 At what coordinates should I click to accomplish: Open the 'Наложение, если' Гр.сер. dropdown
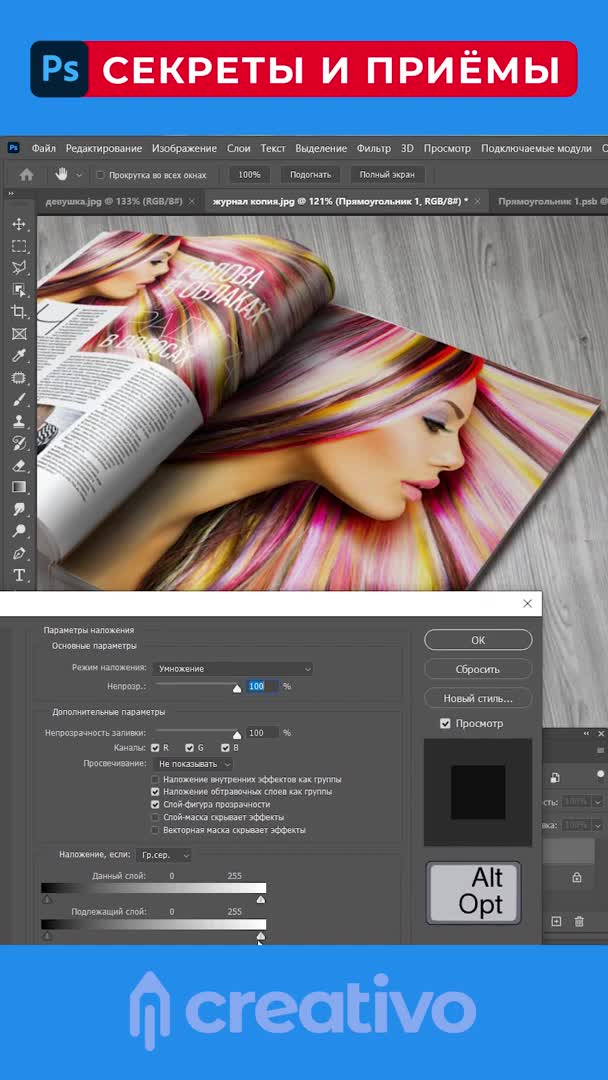point(165,855)
